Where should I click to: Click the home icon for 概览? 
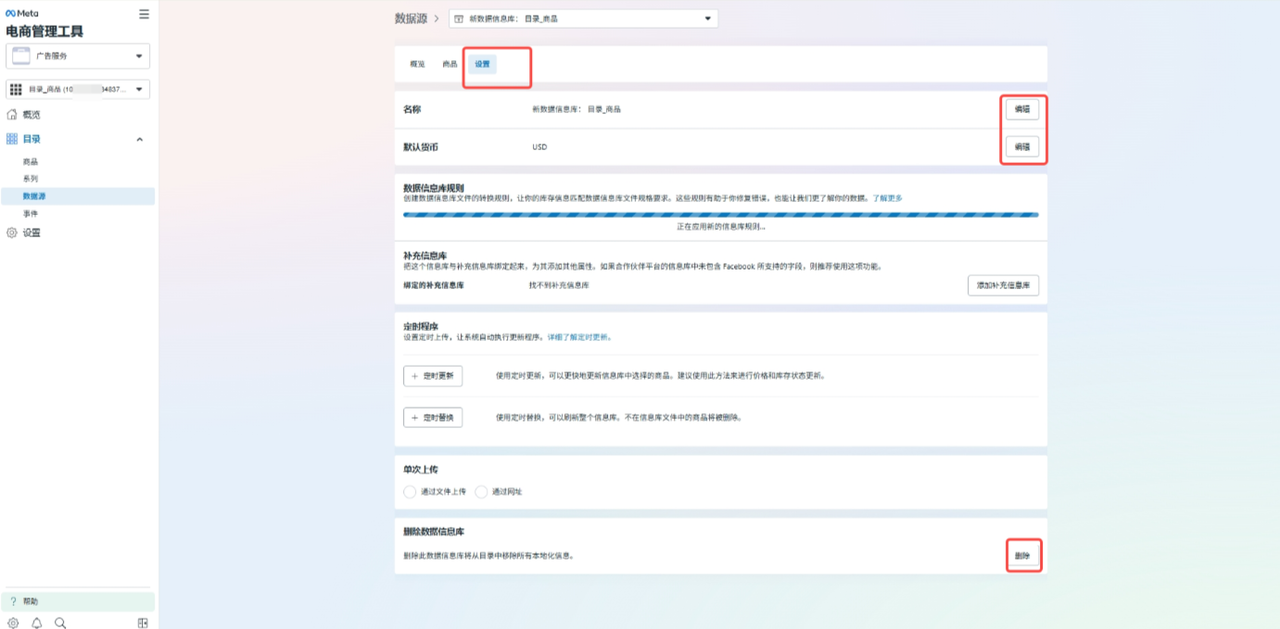(12, 115)
